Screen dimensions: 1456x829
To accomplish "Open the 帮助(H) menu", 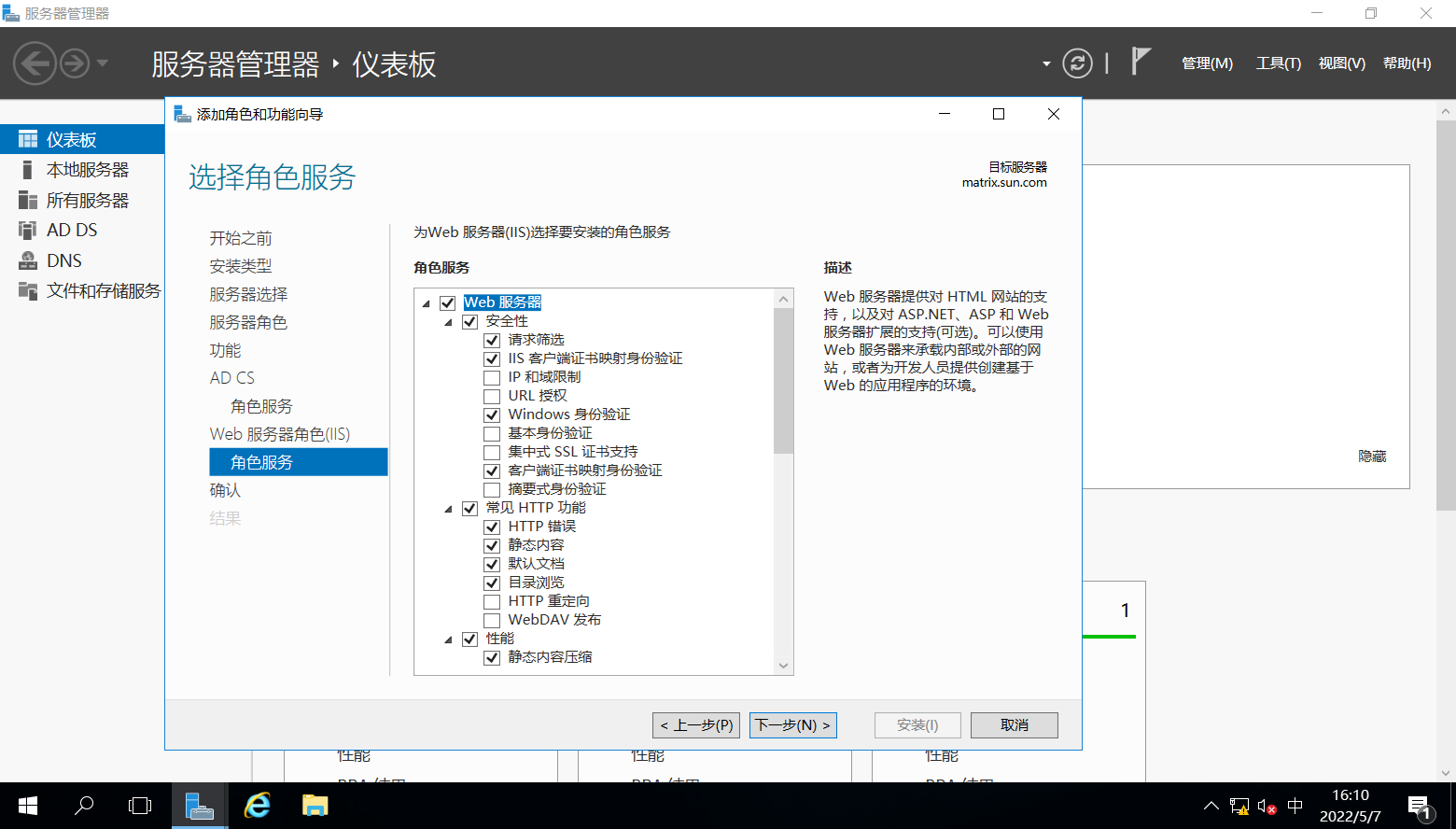I will 1407,63.
